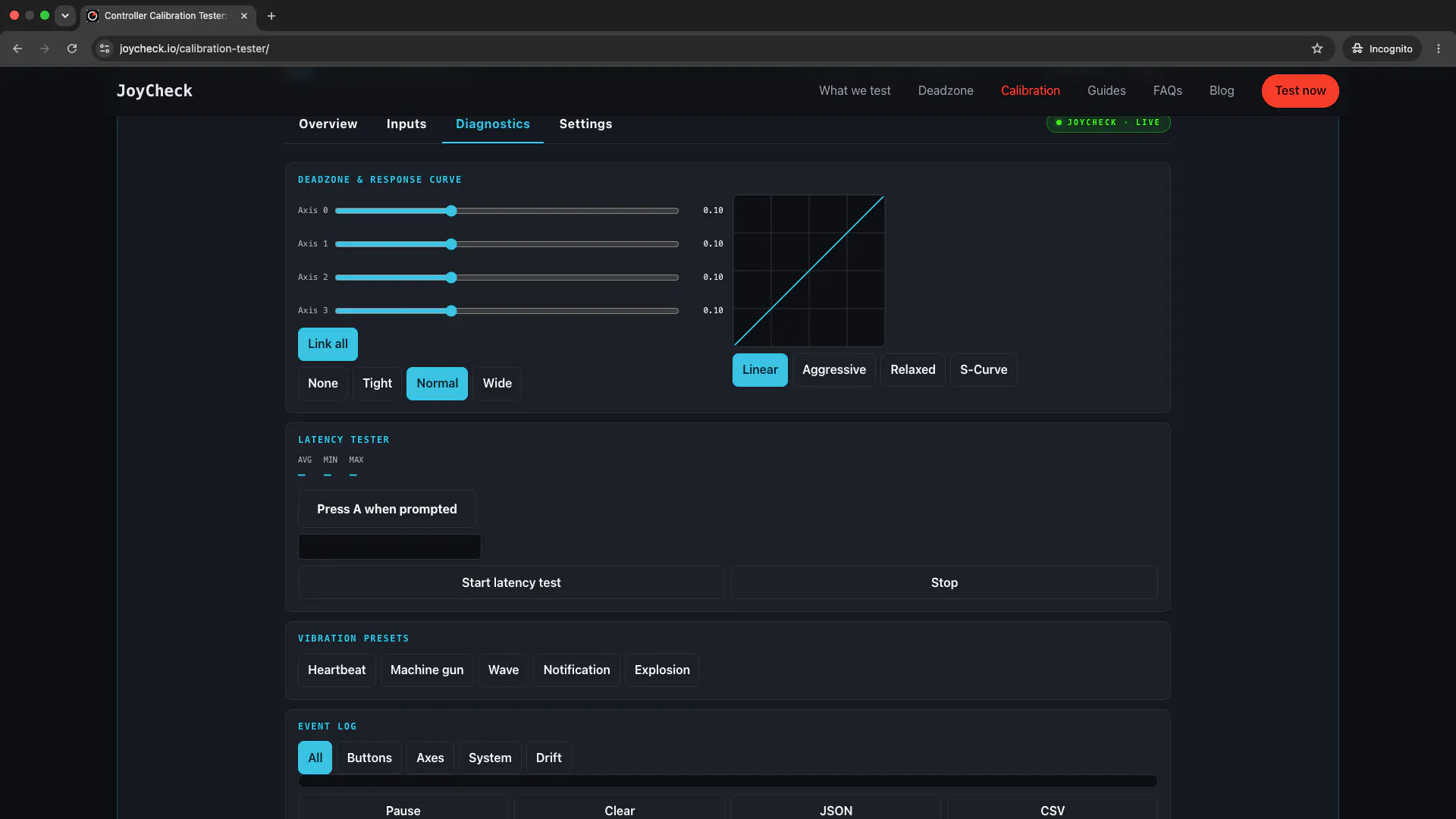The width and height of the screenshot is (1456, 819).
Task: Click the response curve graph
Action: pos(808,271)
